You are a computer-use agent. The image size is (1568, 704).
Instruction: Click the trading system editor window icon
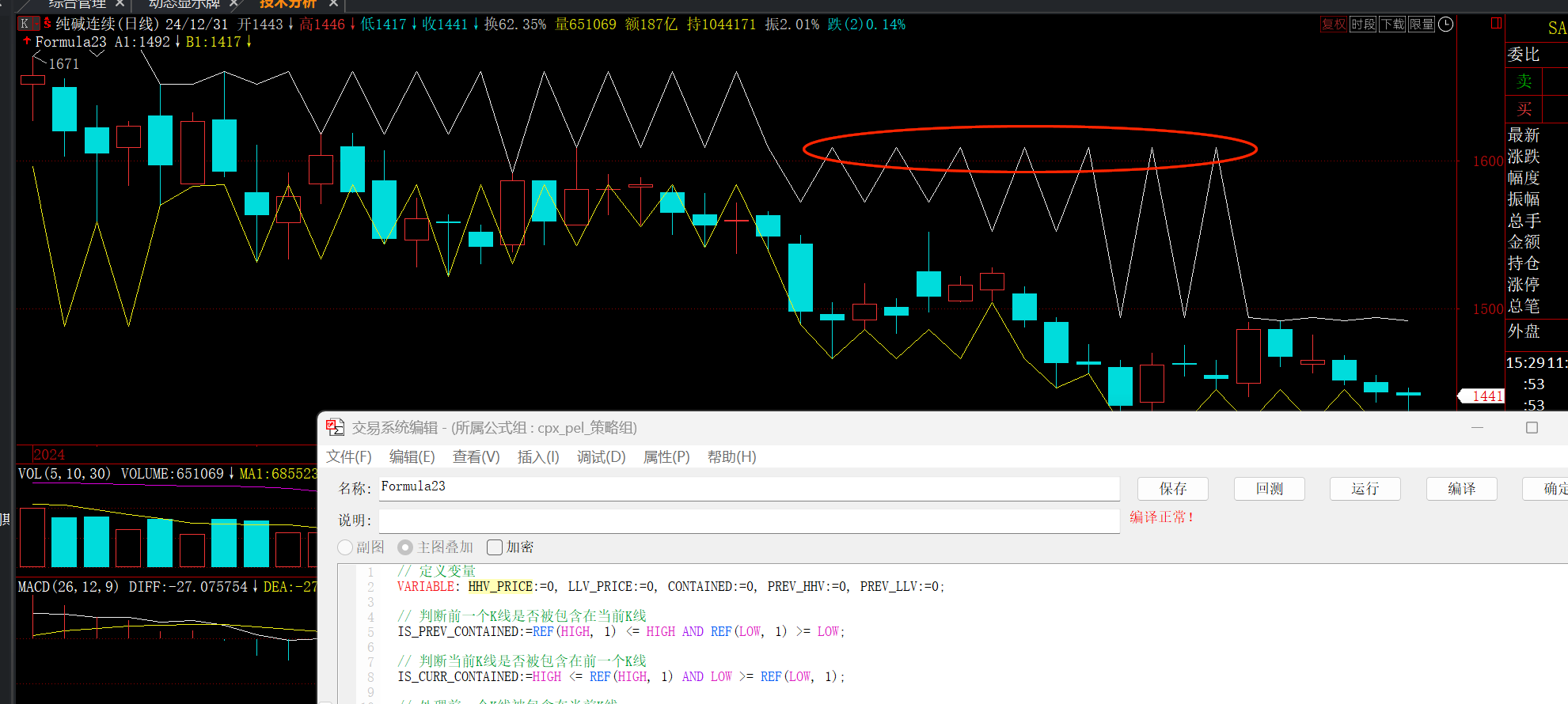335,427
